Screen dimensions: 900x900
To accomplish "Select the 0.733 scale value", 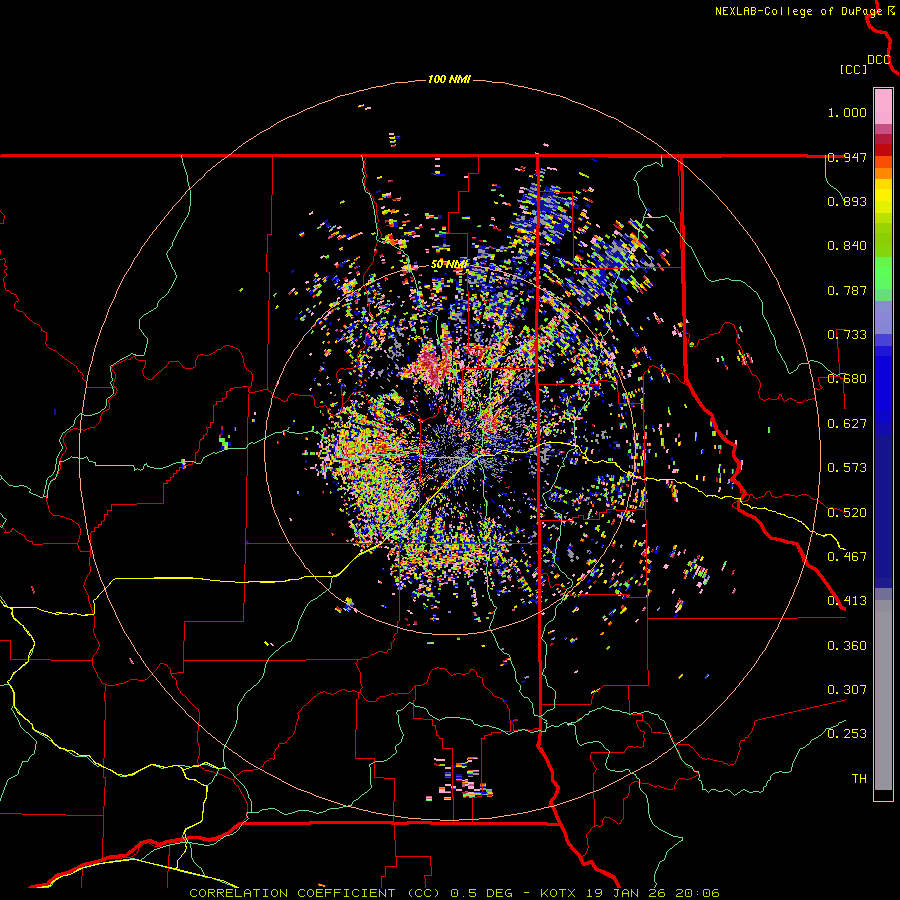I will 847,335.
